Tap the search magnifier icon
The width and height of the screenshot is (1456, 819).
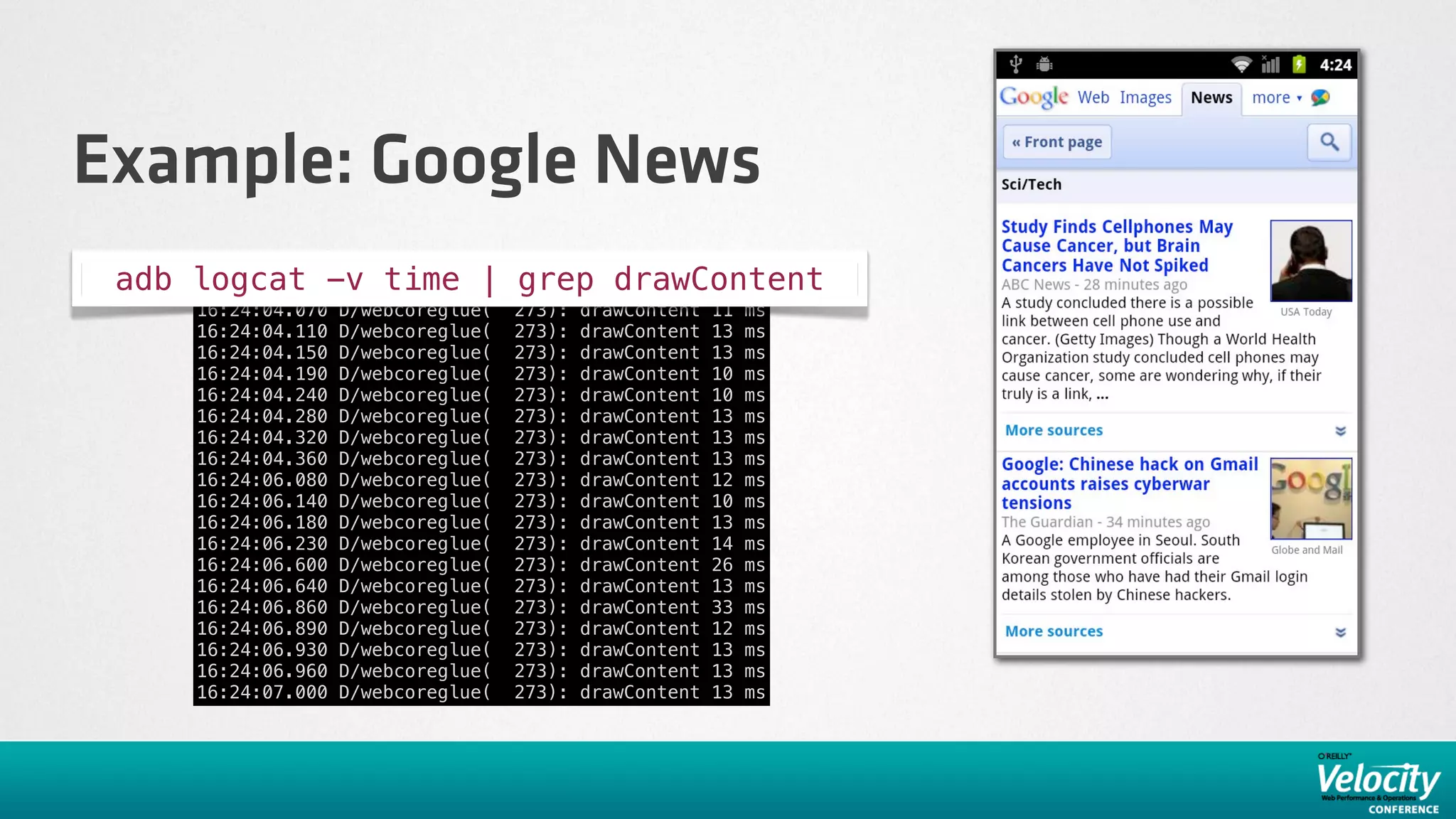[x=1329, y=142]
